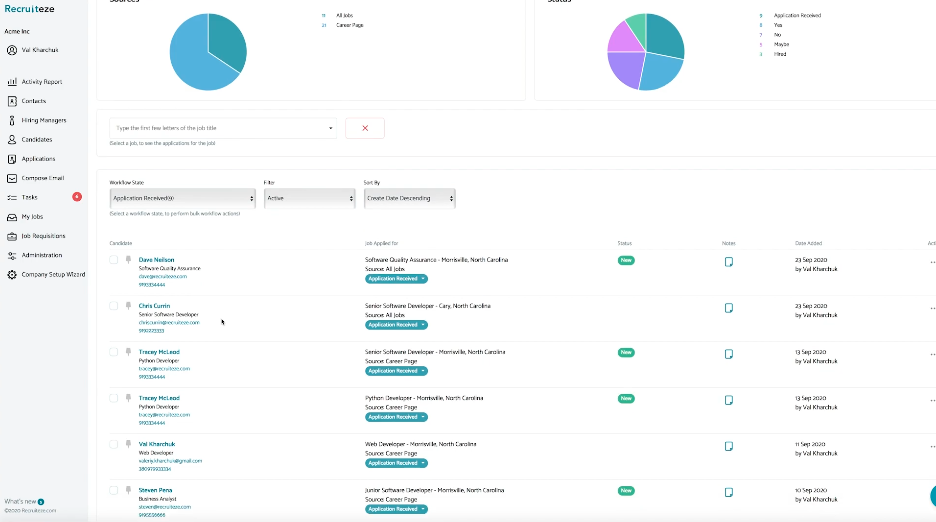Click the pin icon beside Dave Neilson
936x522 pixels.
(x=128, y=260)
